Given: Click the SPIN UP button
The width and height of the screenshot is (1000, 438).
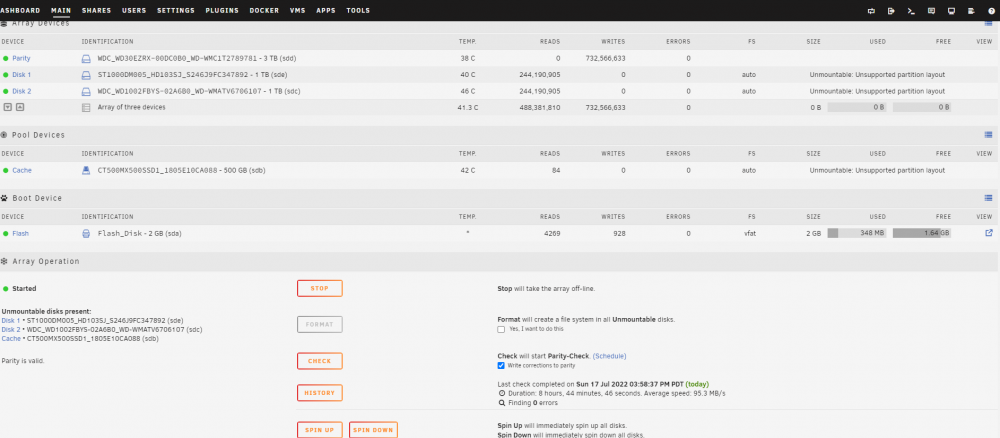Looking at the screenshot, I should tap(320, 430).
